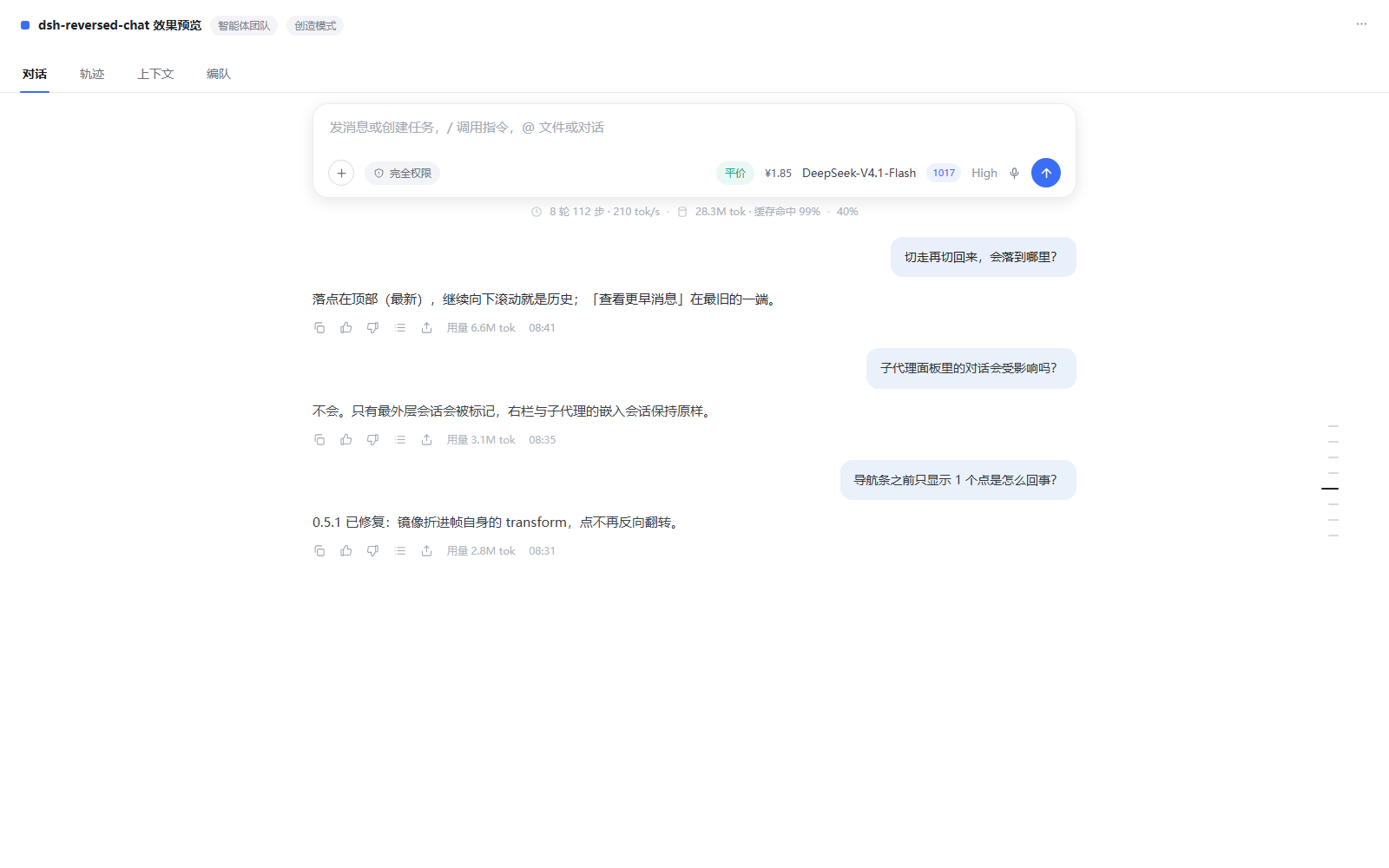This screenshot has height=868, width=1389.
Task: Share the 08:35 reply
Action: pos(426,440)
